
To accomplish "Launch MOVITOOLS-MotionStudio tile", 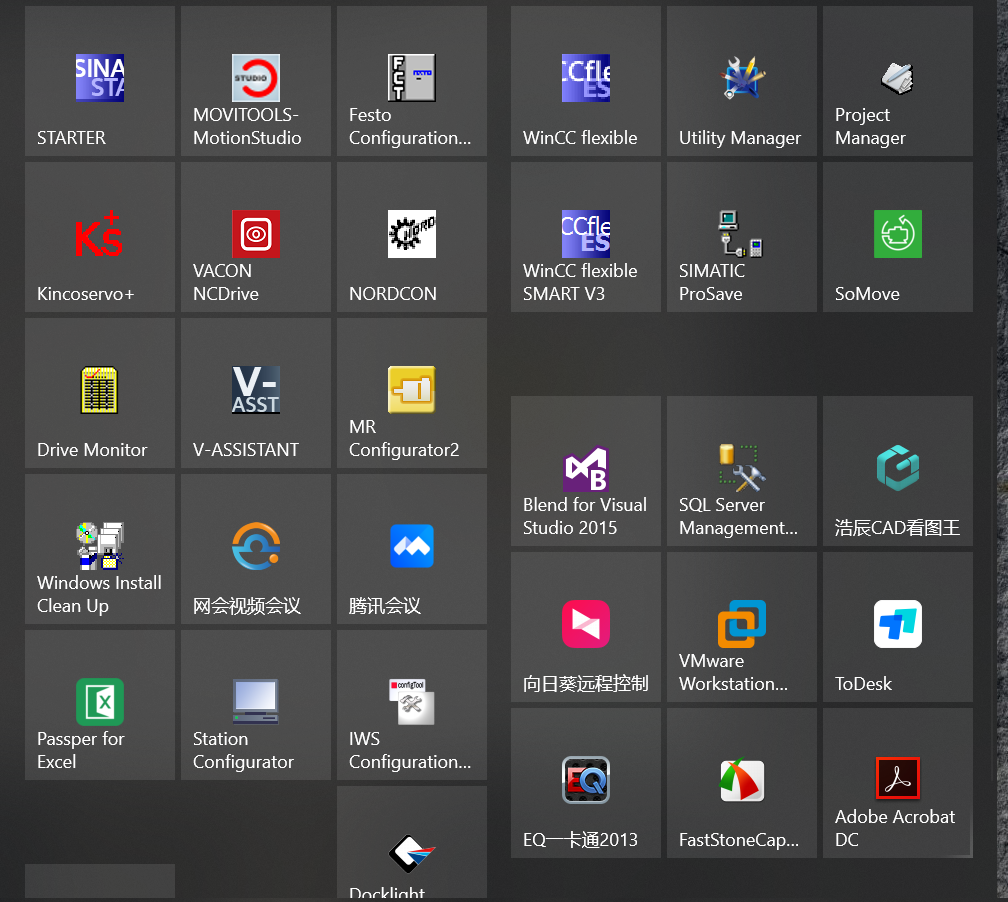I will pos(256,81).
